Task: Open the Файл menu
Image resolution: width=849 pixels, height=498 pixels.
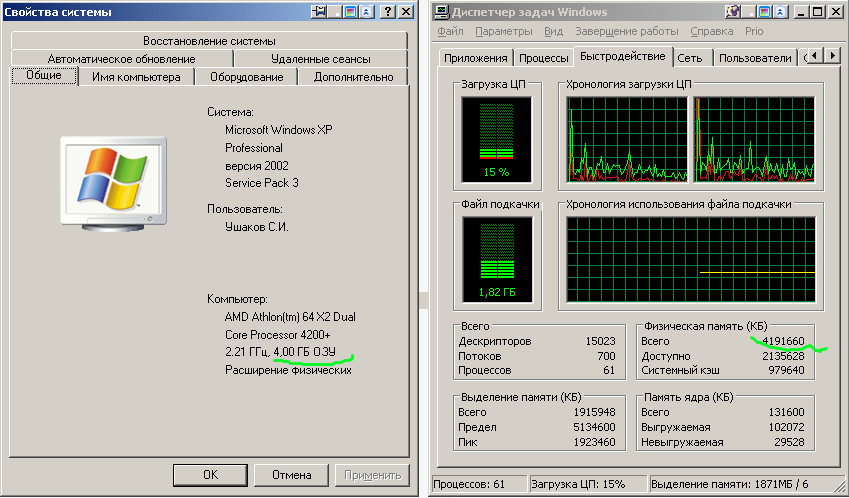Action: (450, 31)
